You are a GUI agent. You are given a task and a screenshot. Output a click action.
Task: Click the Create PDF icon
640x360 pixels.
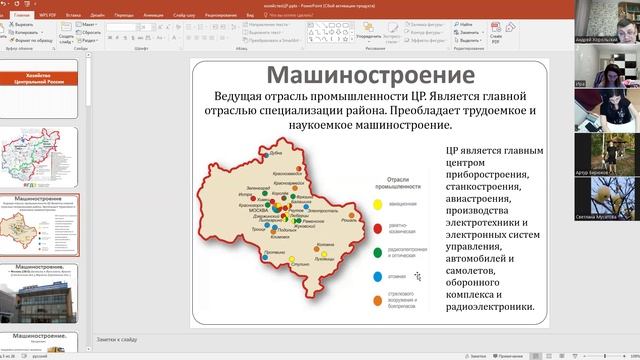496,28
